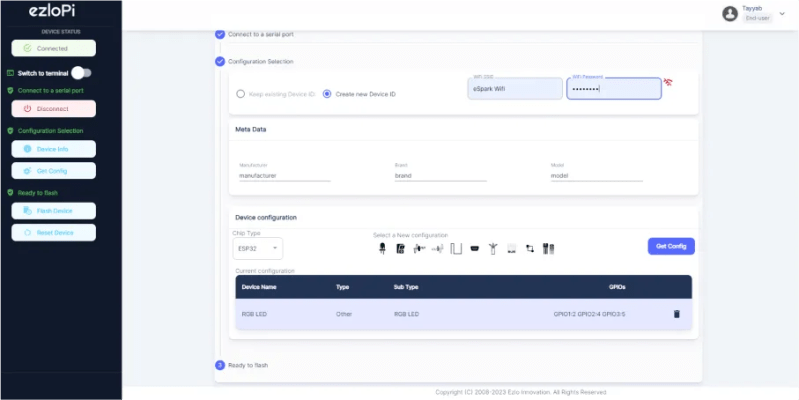Open Device Info from the sidebar

pos(54,149)
